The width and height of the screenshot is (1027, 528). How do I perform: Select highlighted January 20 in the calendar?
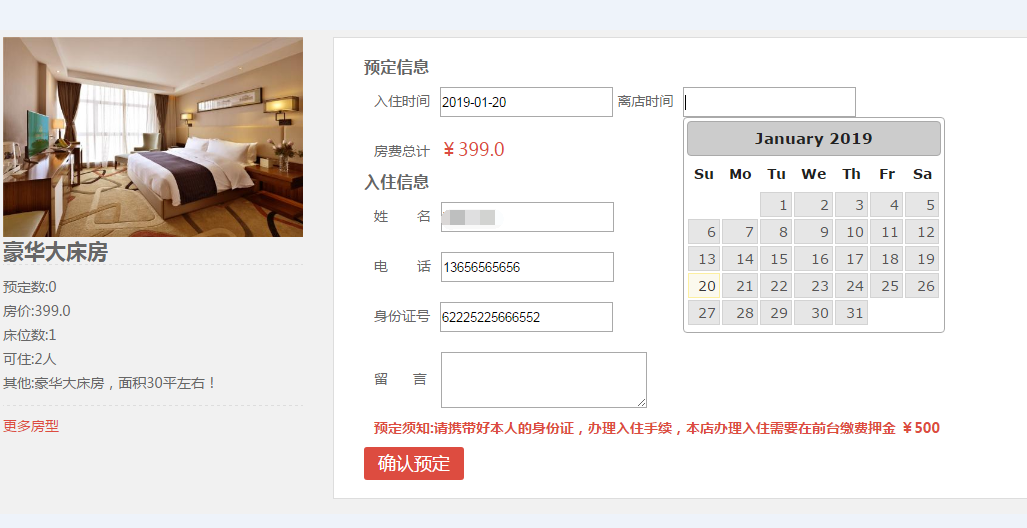tap(704, 286)
